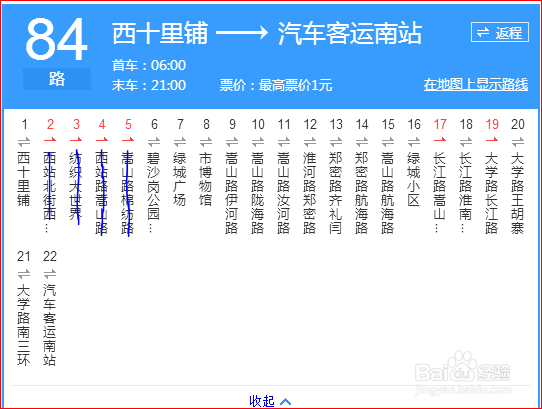Click the transfer arrows icon under stop 7
542x409 pixels.
coord(180,142)
